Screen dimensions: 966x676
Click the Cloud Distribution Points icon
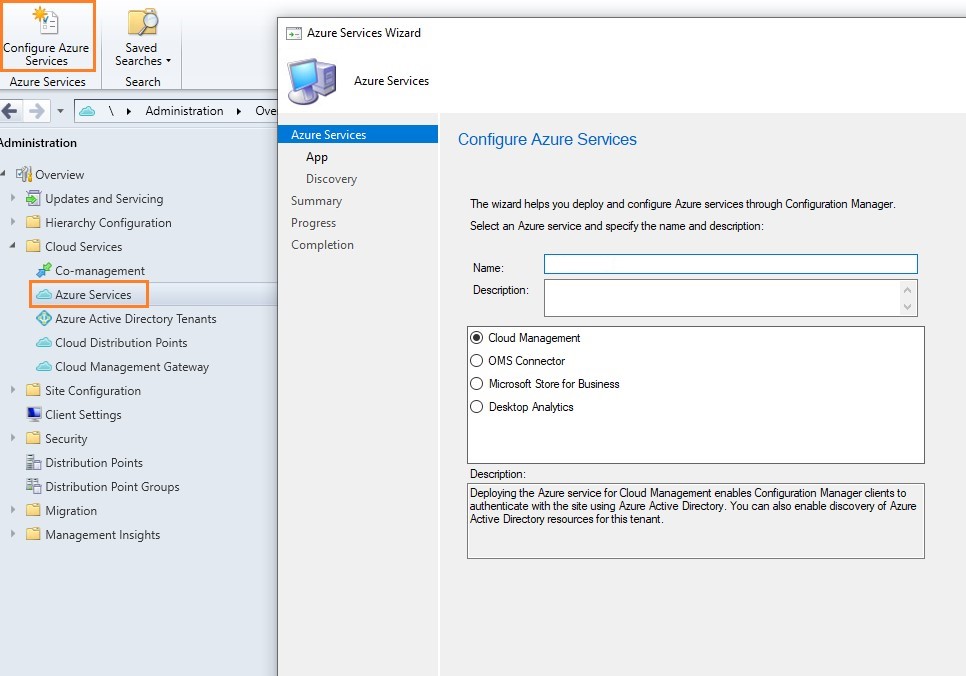click(x=44, y=342)
